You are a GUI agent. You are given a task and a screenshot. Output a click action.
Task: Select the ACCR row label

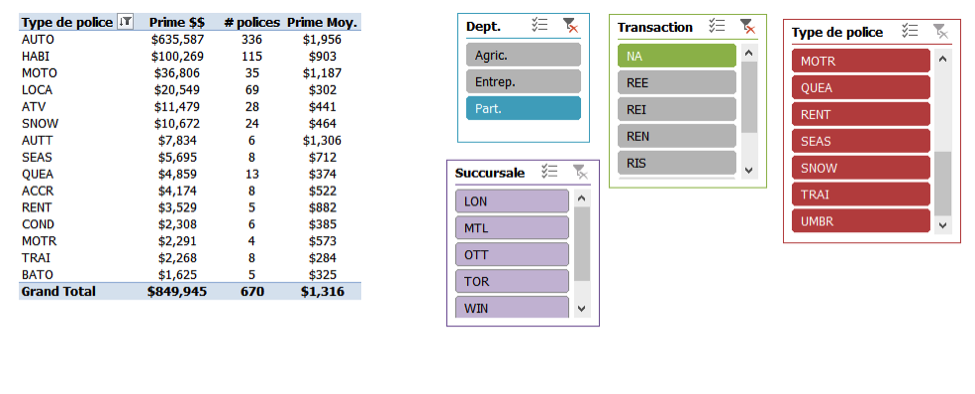pos(37,191)
